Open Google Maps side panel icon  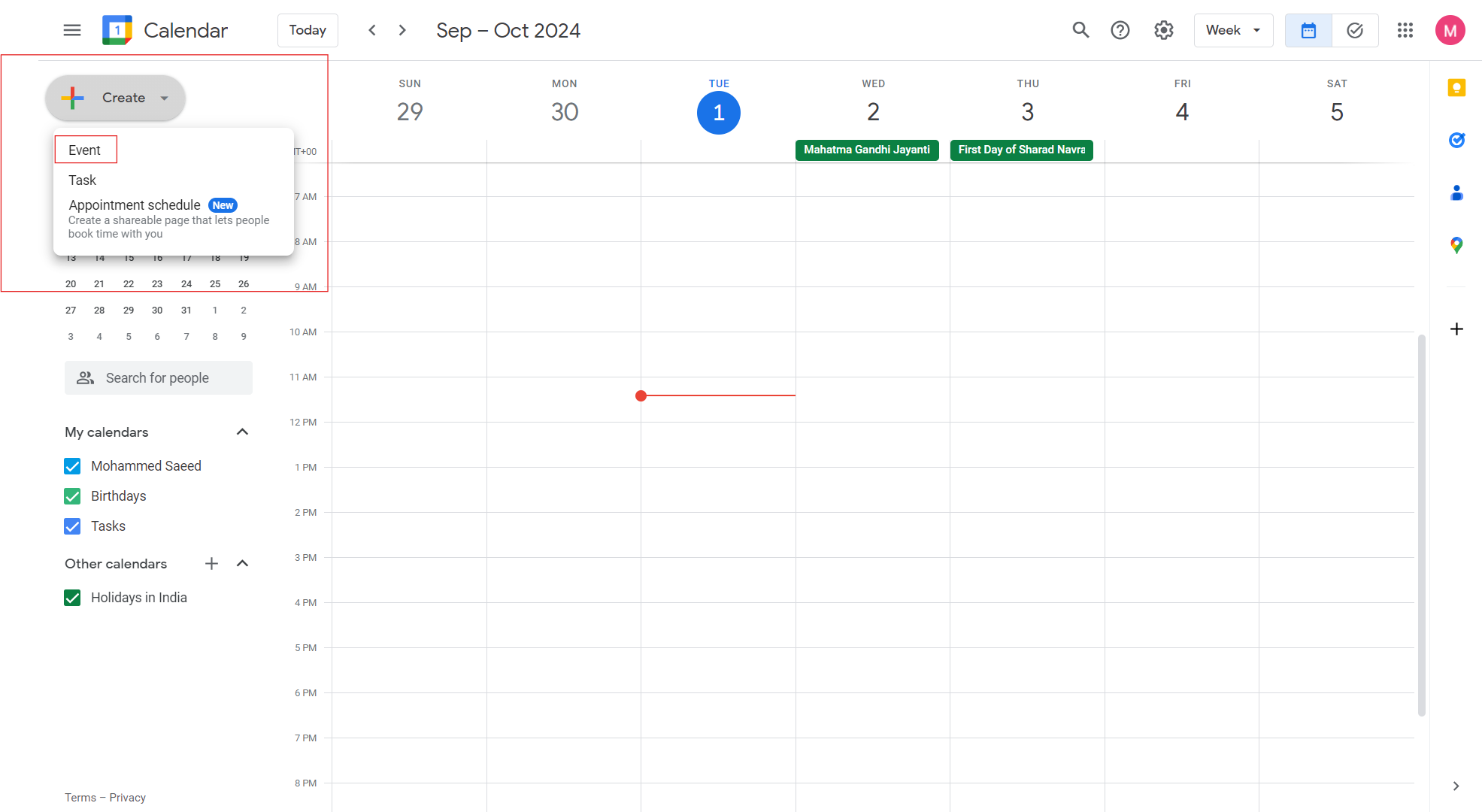[1456, 245]
